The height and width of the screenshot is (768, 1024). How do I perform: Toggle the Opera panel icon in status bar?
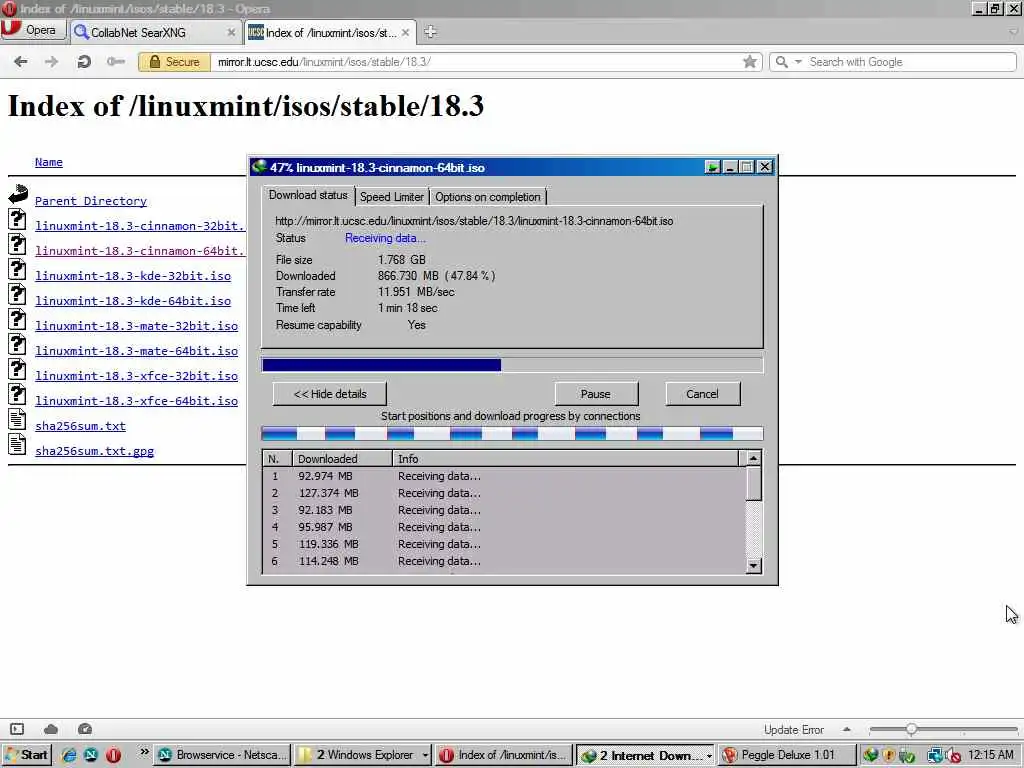pos(17,729)
